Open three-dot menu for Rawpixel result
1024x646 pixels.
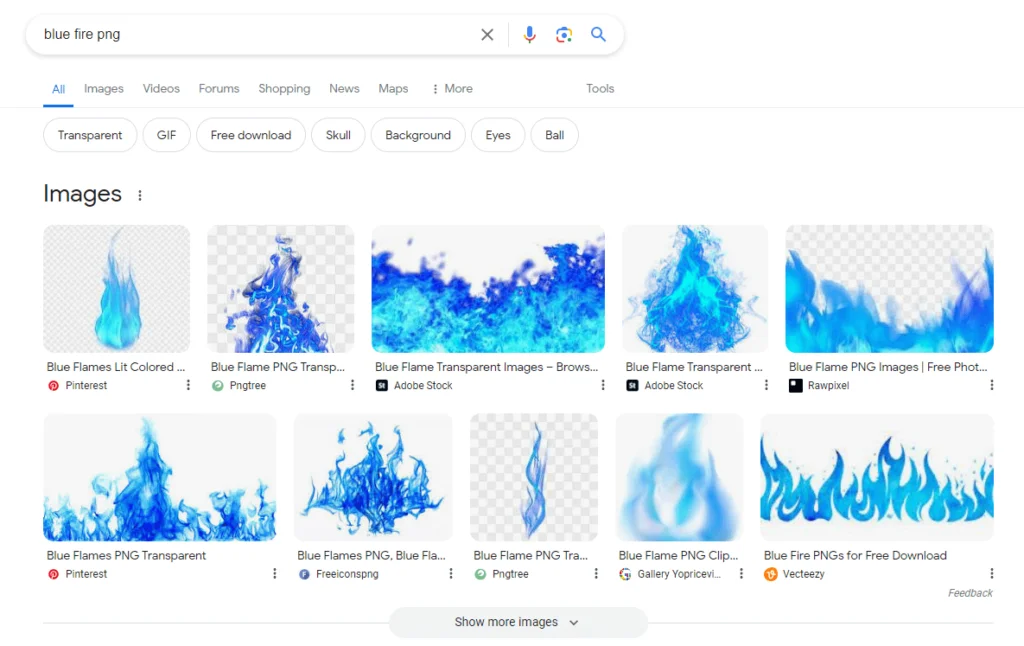(991, 385)
